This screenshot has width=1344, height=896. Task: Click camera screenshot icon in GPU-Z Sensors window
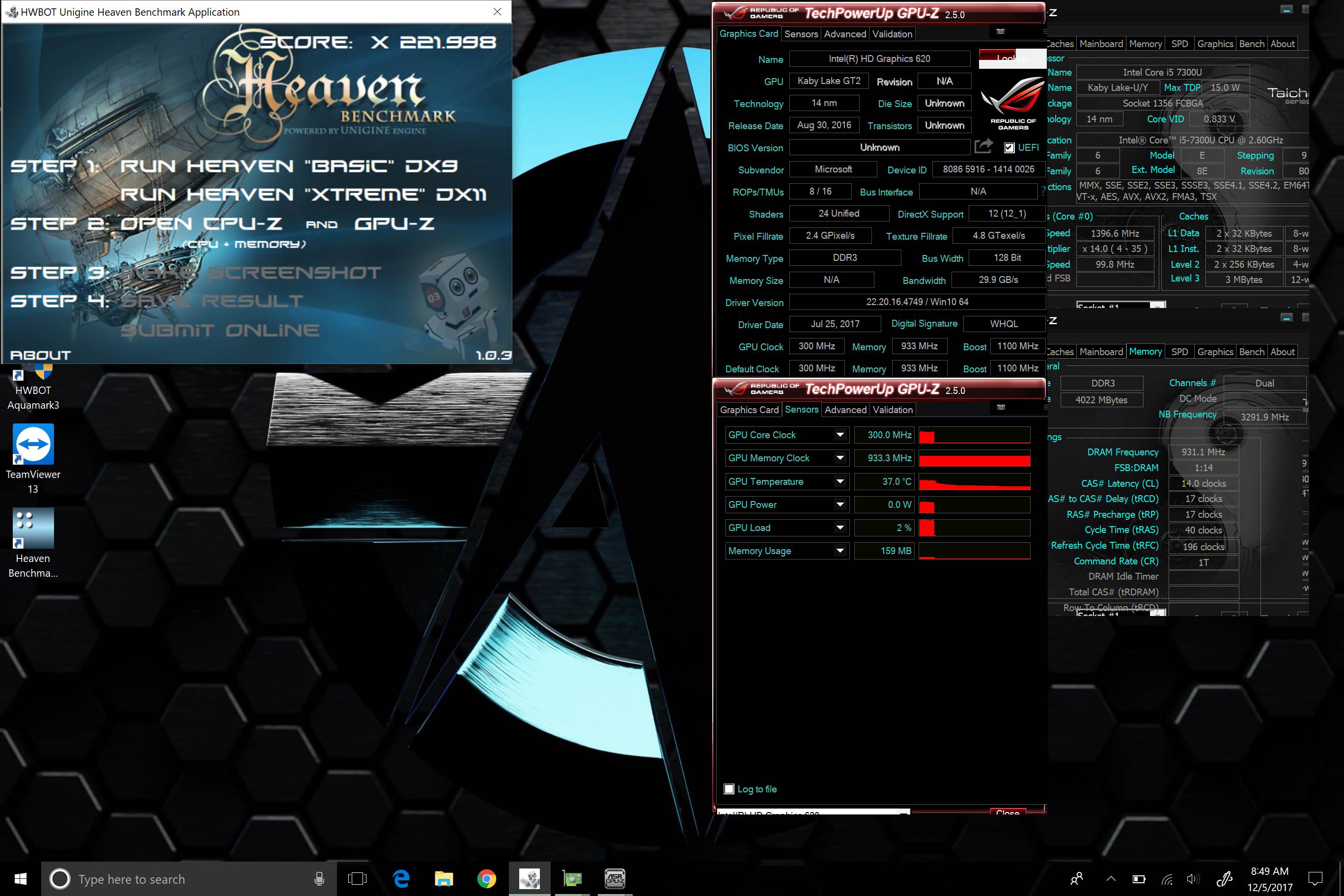pyautogui.click(x=1001, y=407)
